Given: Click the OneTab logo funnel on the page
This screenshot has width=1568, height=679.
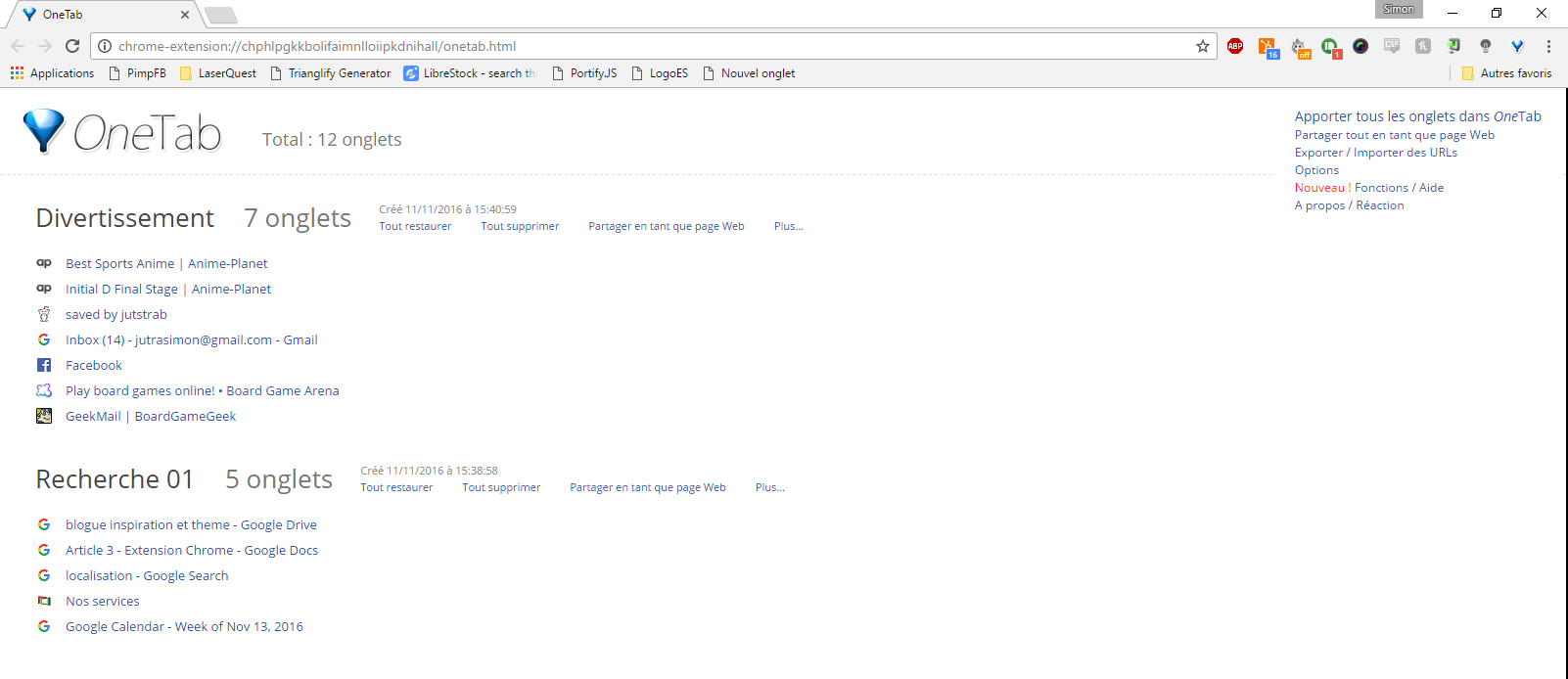Looking at the screenshot, I should 43,131.
